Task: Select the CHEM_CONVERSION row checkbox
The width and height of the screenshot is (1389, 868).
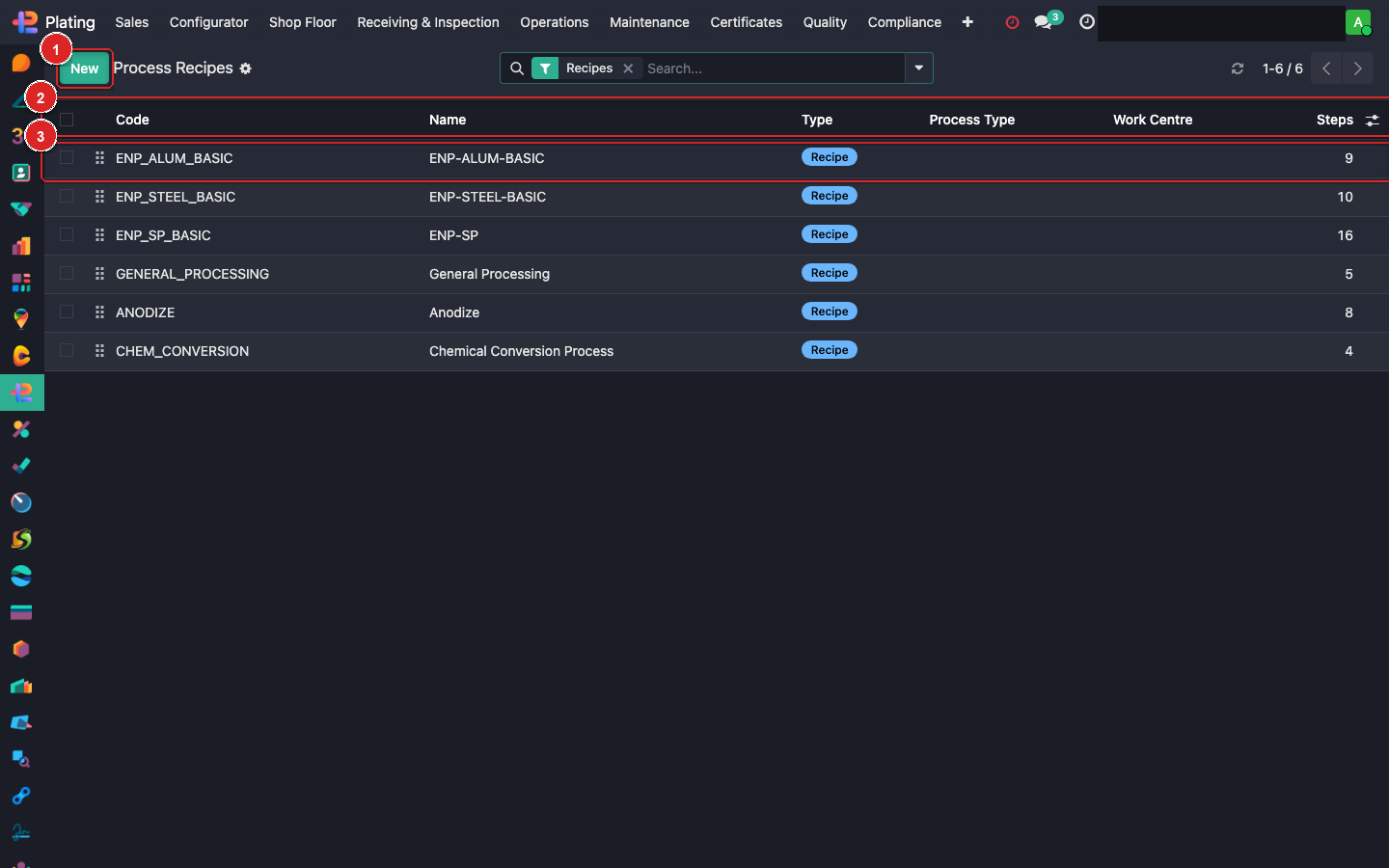Action: (x=67, y=351)
